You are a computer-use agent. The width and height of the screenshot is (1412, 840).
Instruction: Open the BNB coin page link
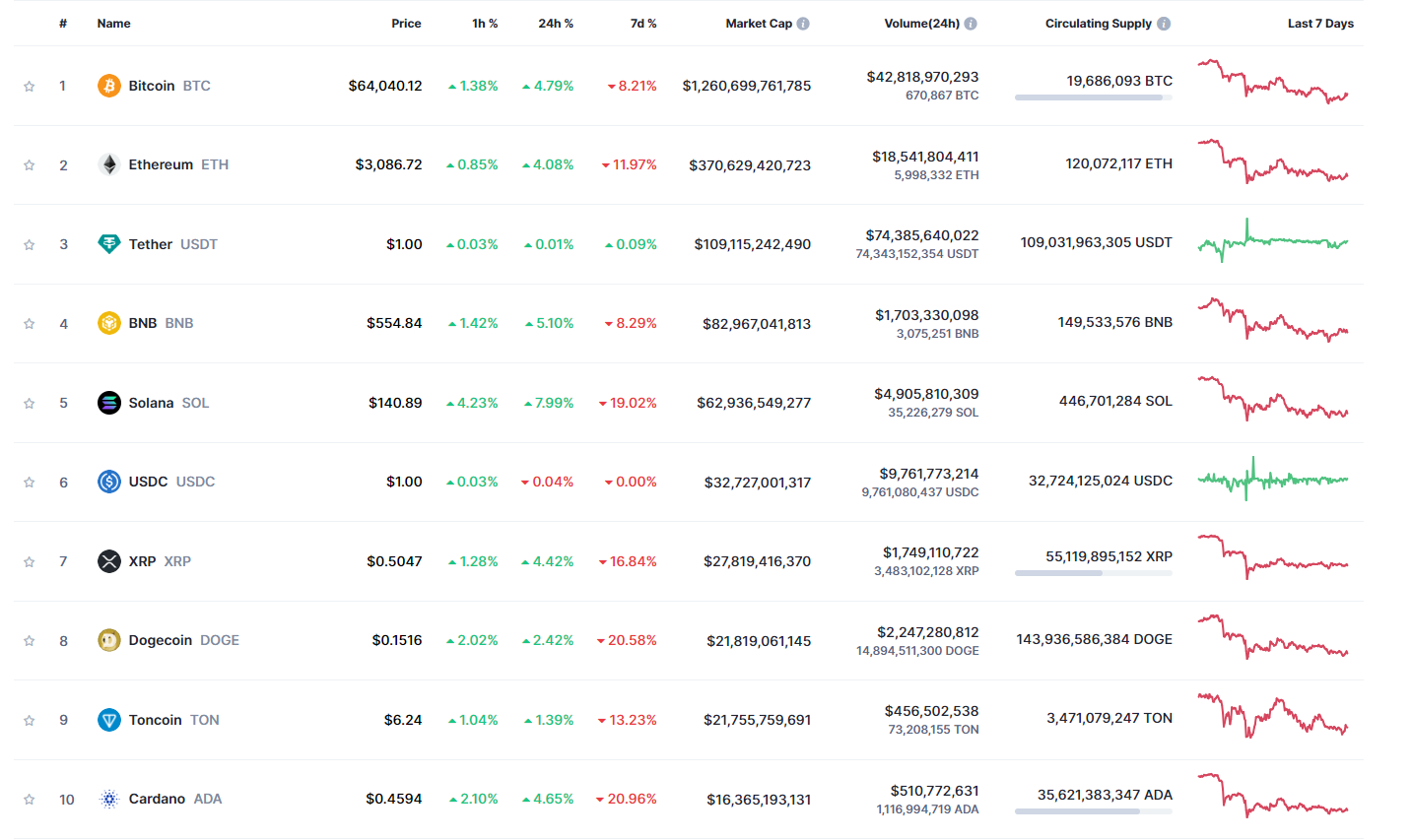pos(161,323)
